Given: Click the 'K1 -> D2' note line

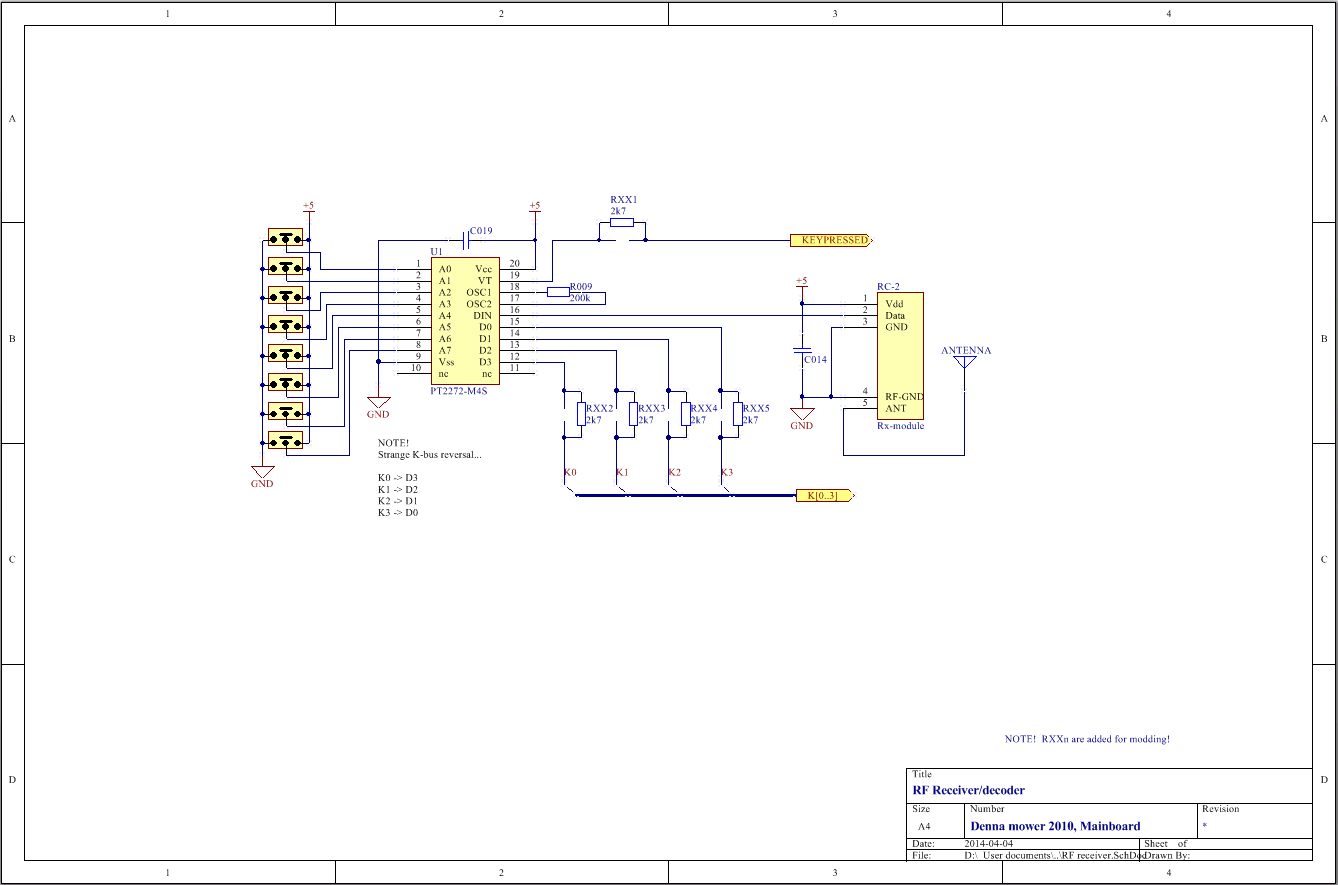Looking at the screenshot, I should (398, 490).
